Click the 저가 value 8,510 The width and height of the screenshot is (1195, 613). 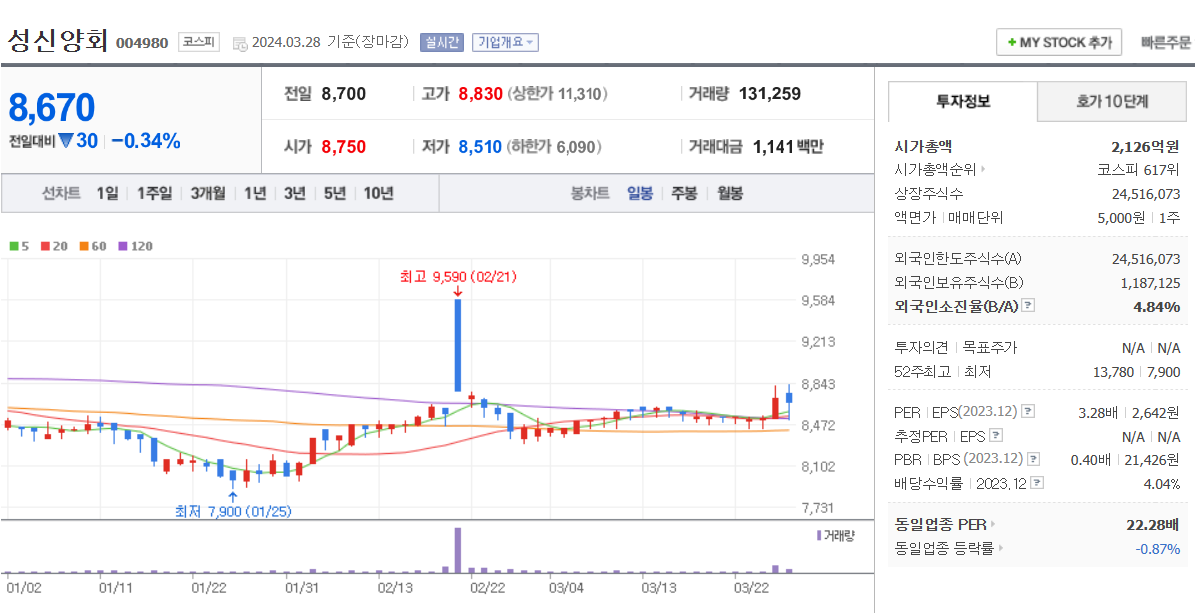click(x=480, y=146)
